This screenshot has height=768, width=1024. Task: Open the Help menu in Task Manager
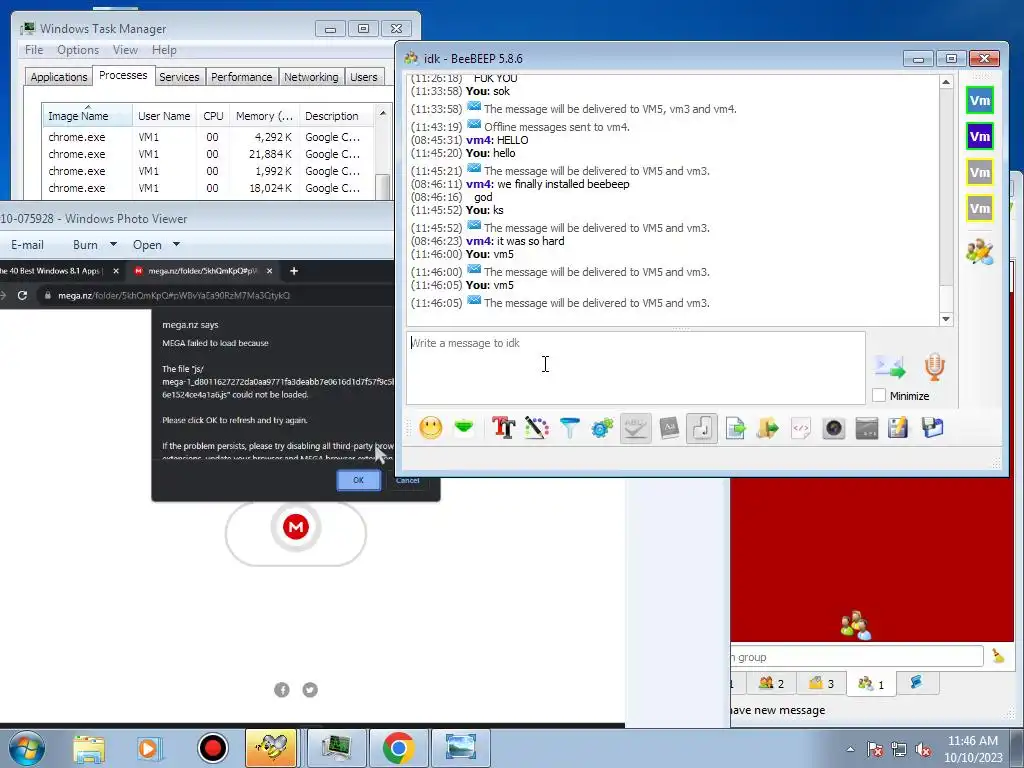[x=164, y=50]
